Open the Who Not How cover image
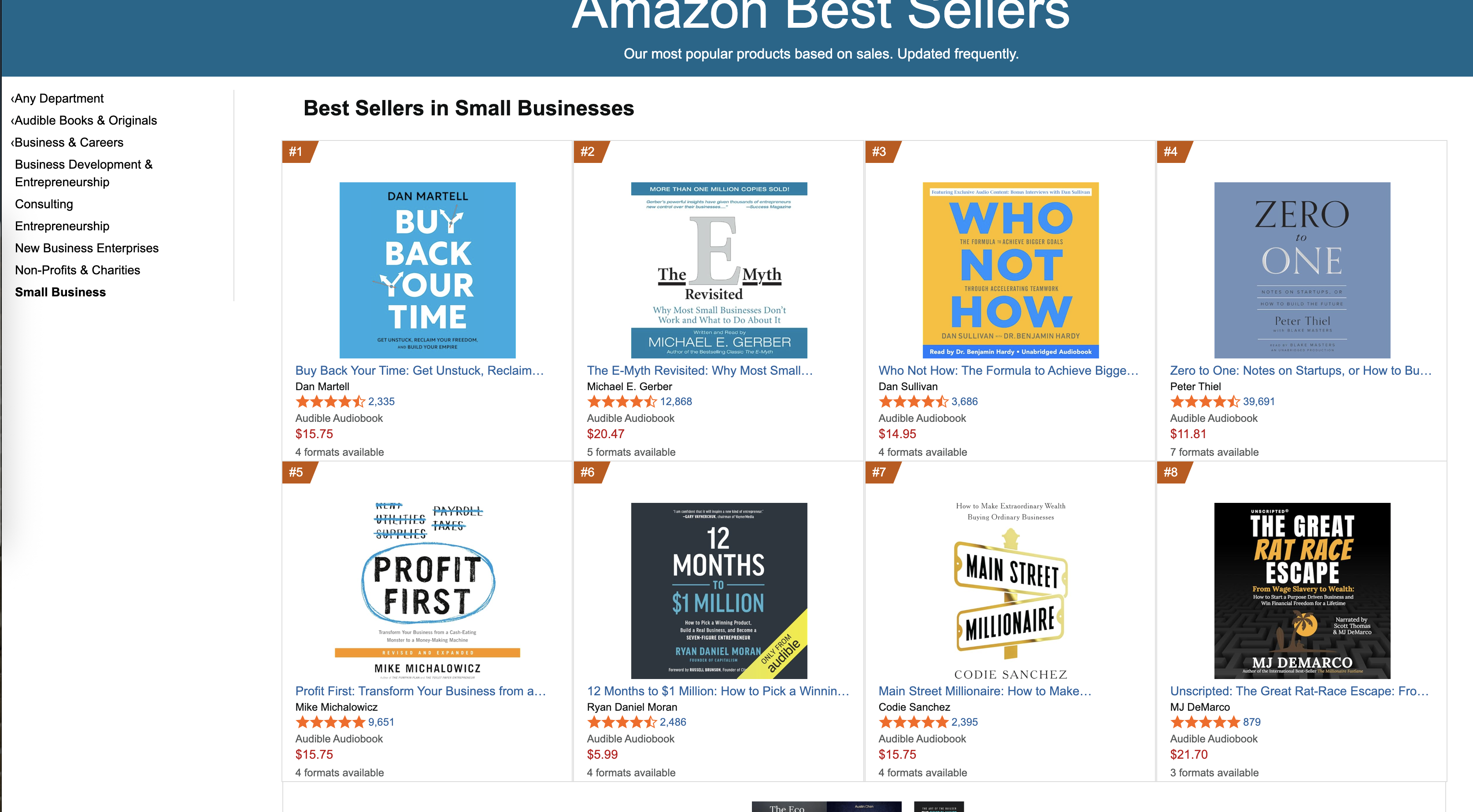The image size is (1473, 812). [1010, 270]
